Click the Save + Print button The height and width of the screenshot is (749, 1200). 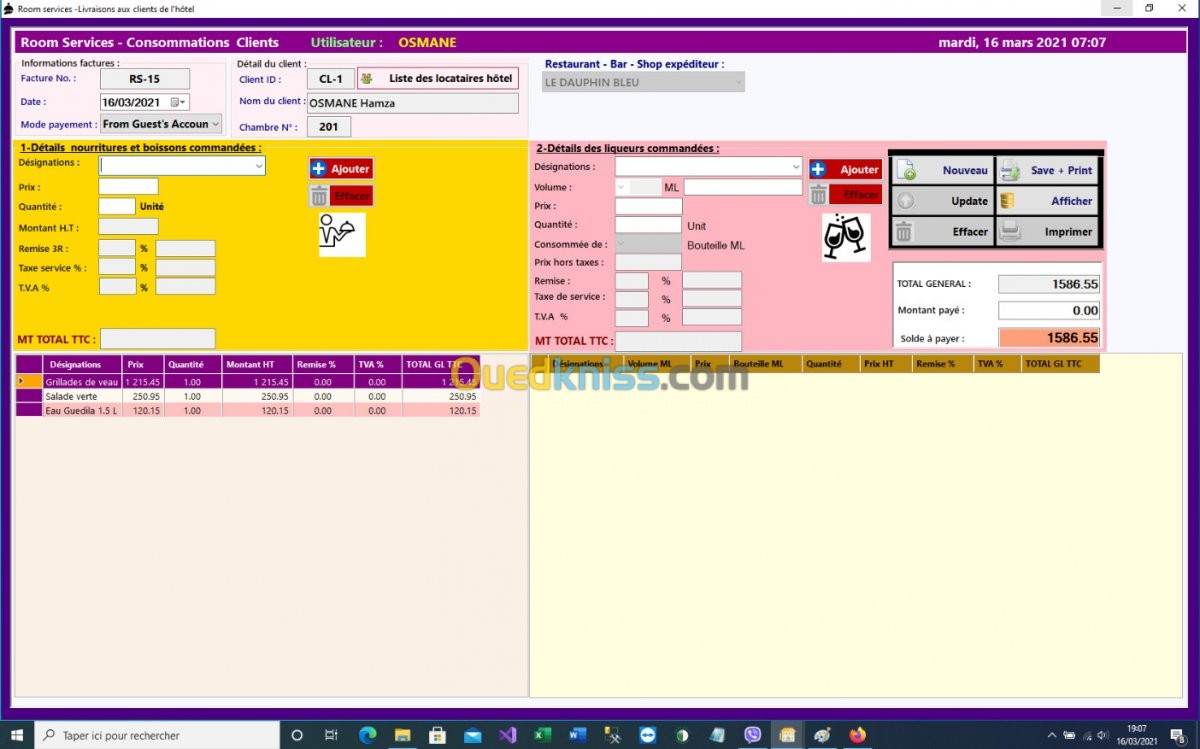point(1048,171)
